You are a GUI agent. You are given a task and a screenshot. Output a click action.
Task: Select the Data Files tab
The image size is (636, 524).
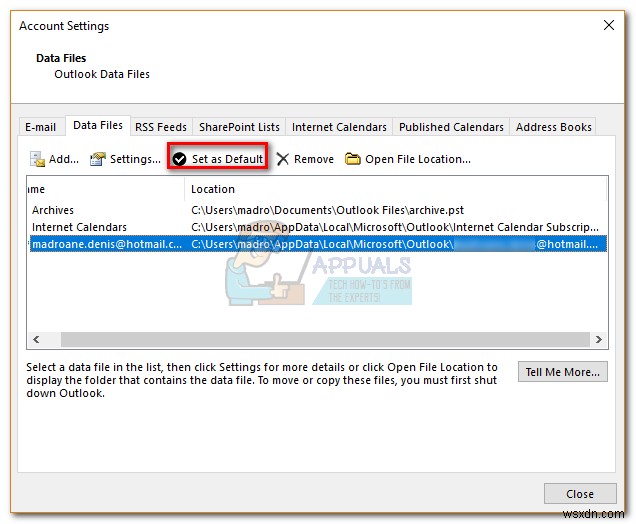(98, 125)
